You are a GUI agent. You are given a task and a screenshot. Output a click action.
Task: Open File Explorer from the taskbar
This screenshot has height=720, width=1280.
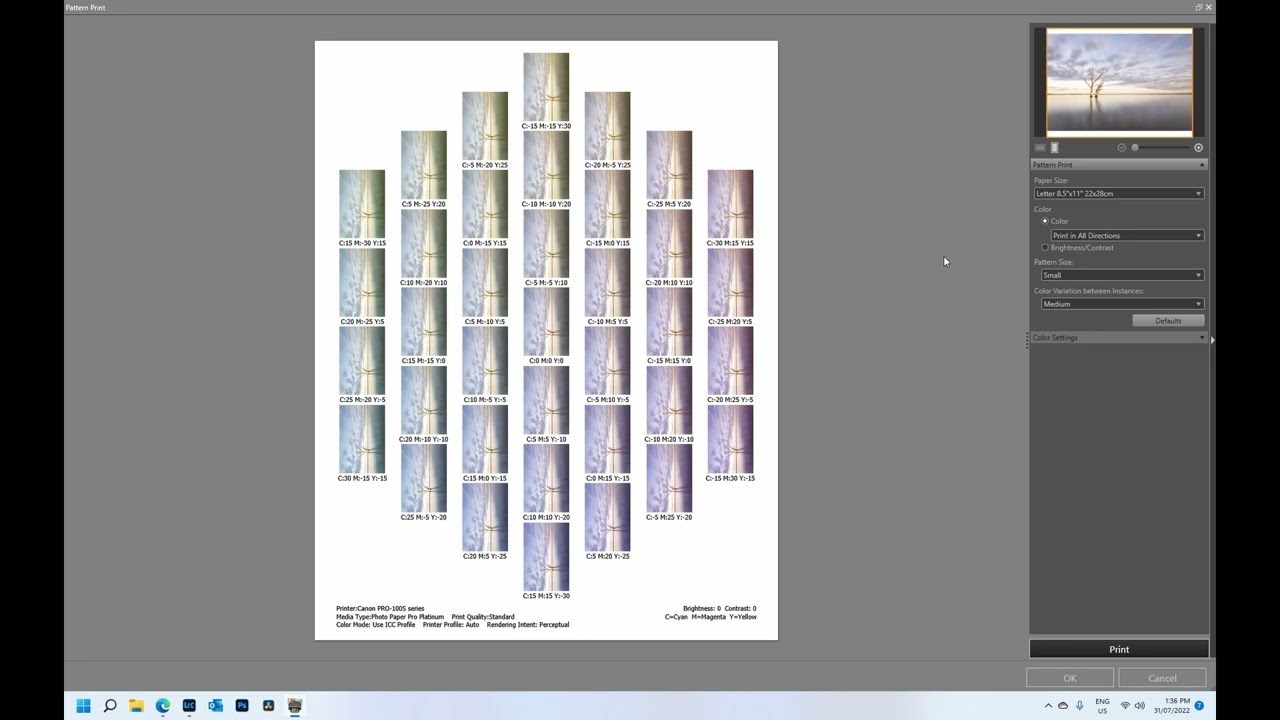coord(137,706)
